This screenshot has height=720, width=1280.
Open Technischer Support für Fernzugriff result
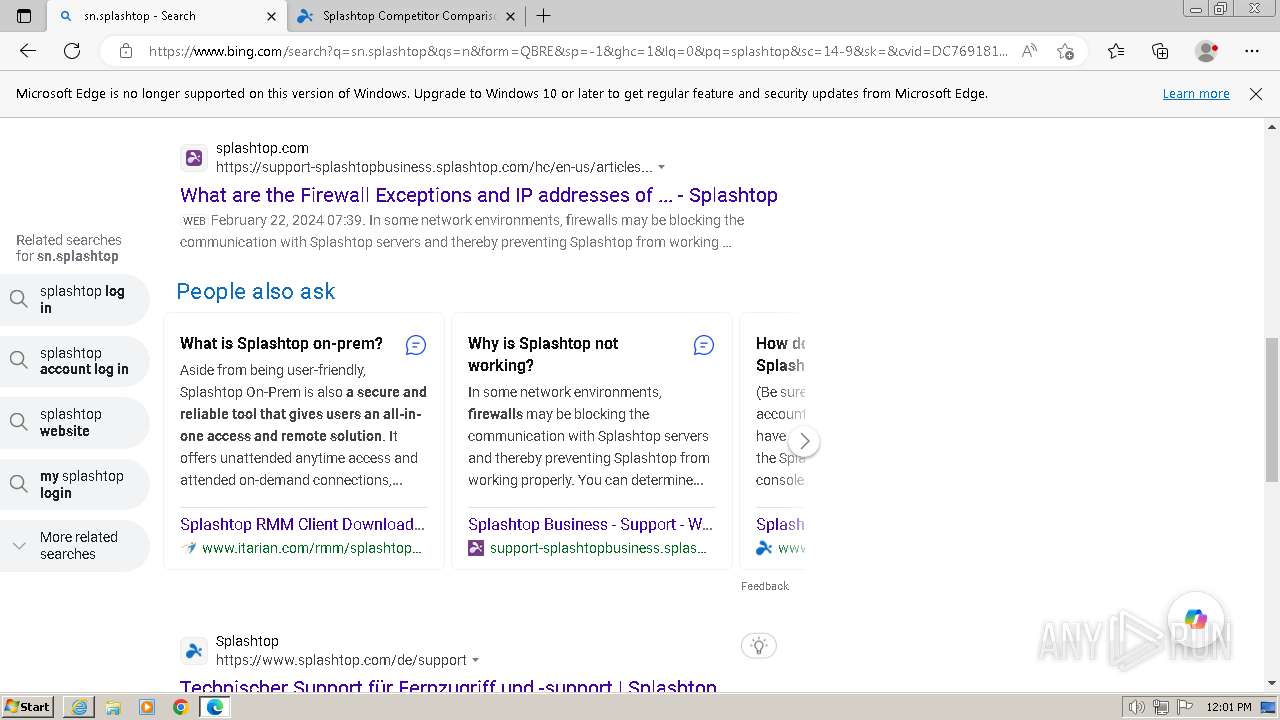coord(448,687)
